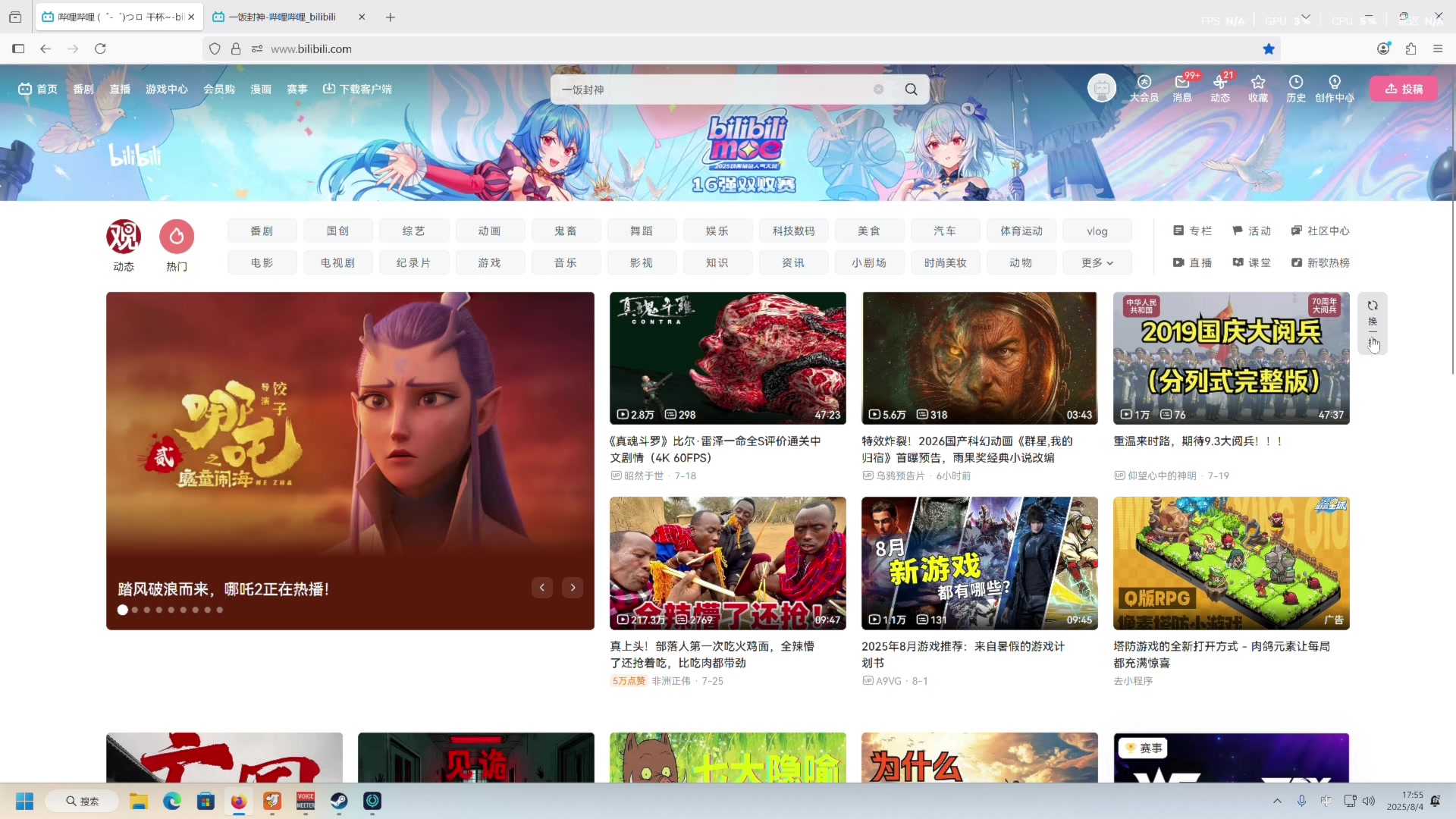Open 新歌热榜 link
1456x819 pixels.
(x=1320, y=262)
